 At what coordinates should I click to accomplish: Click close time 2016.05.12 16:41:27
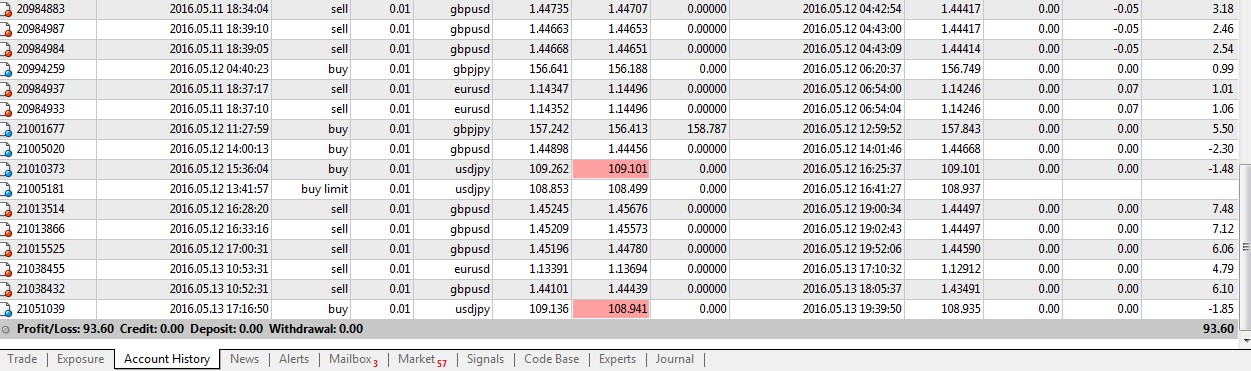point(852,189)
